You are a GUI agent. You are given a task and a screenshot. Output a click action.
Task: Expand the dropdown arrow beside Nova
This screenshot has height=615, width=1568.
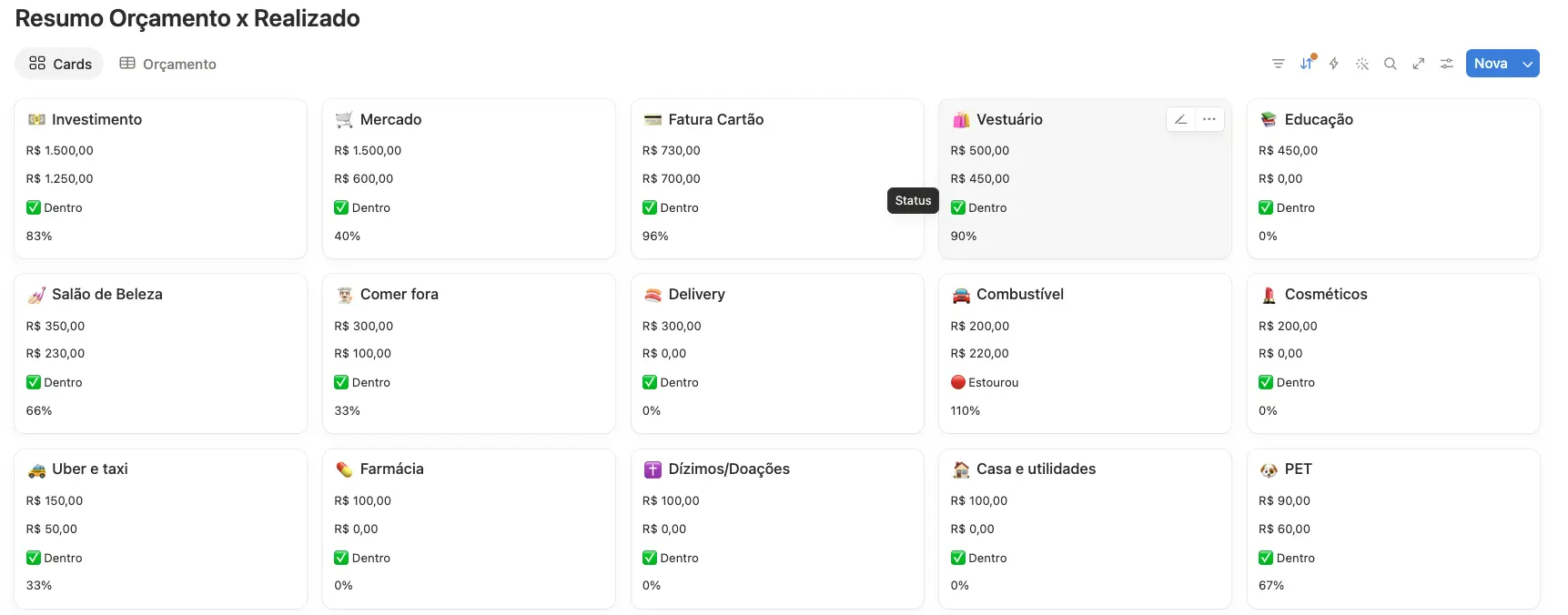[x=1528, y=64]
